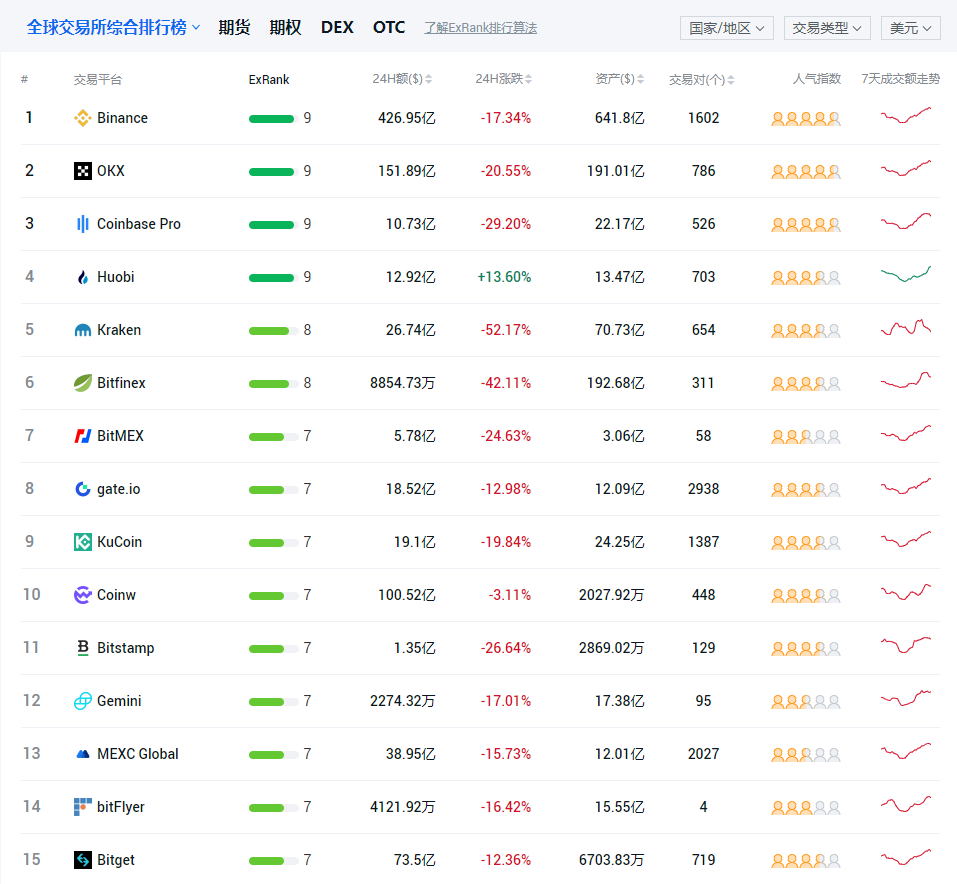Click the Bitget logo icon
The image size is (957, 884).
[82, 860]
